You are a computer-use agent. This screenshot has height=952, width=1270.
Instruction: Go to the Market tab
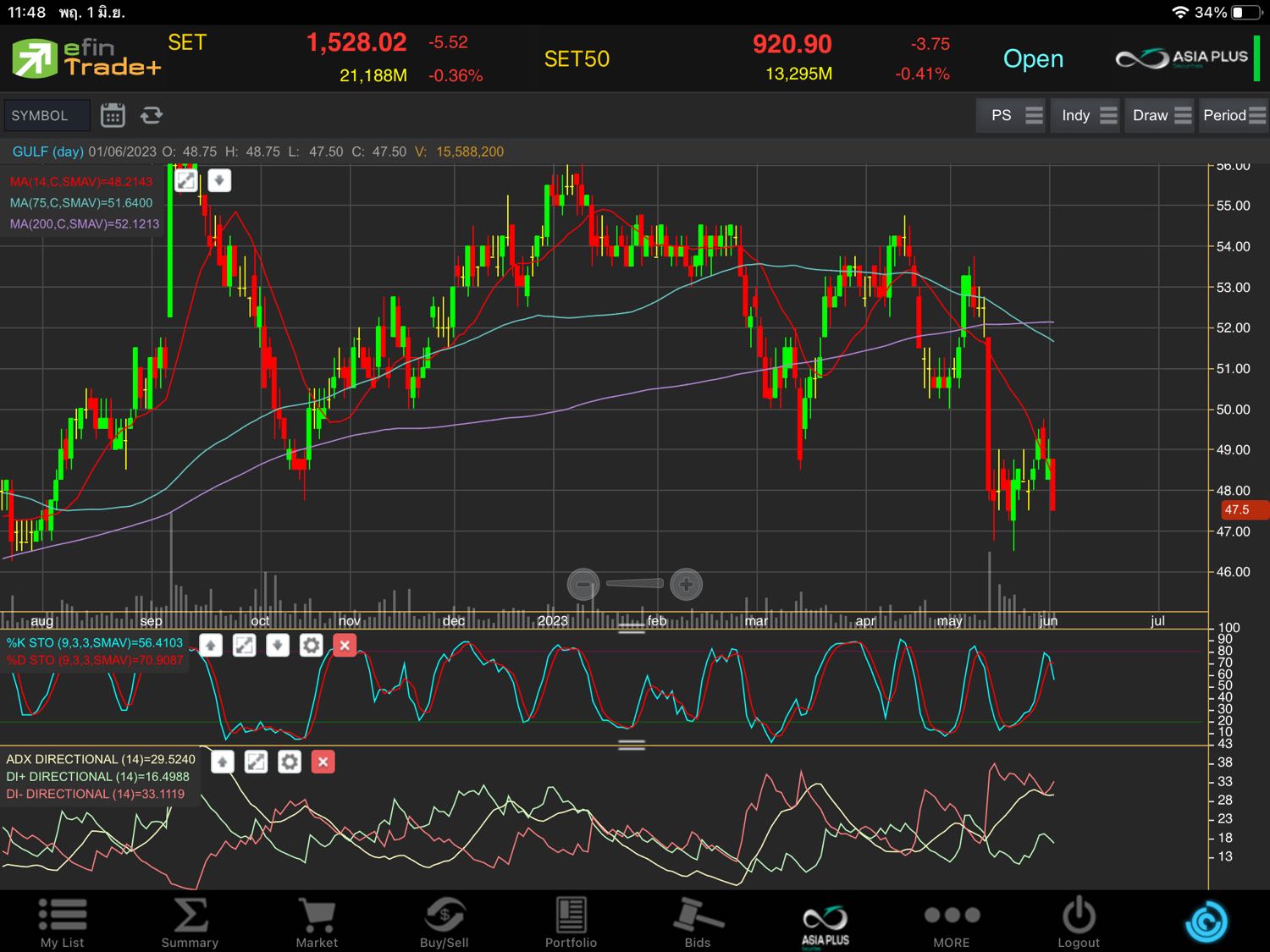[317, 922]
